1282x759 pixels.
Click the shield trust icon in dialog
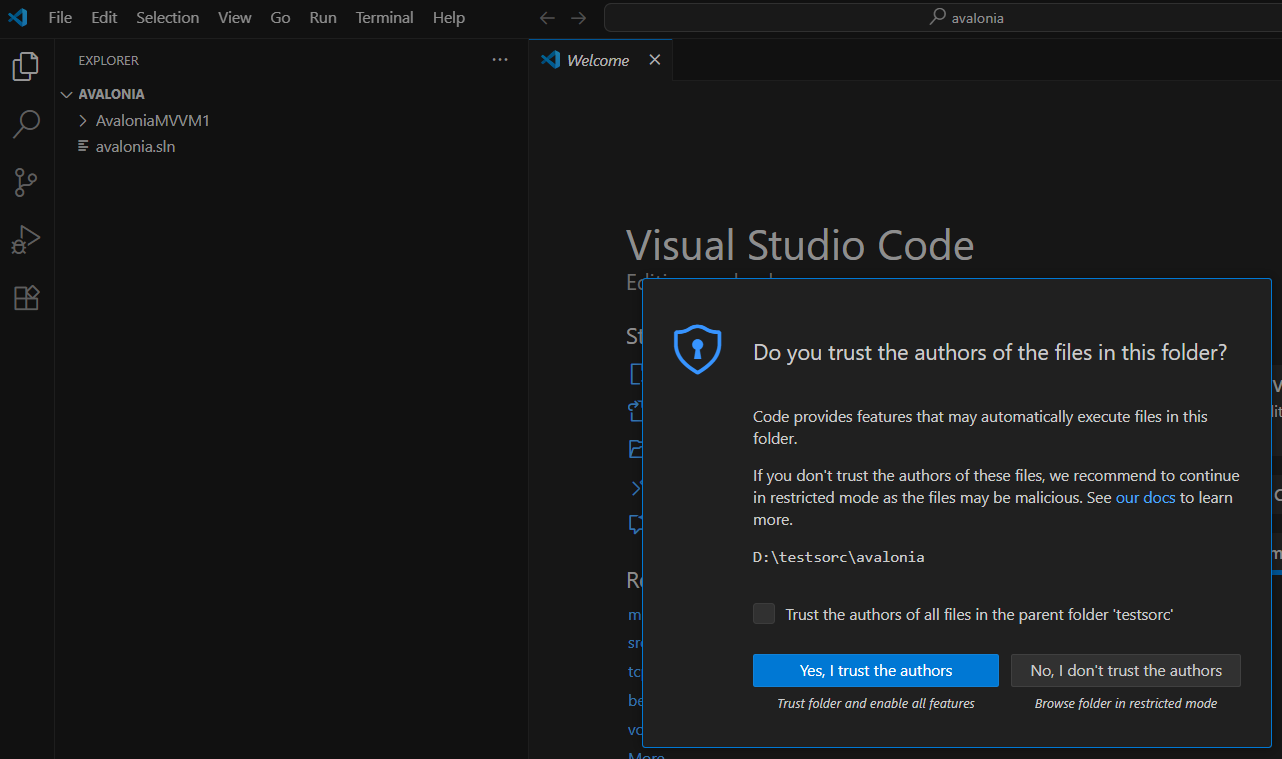pyautogui.click(x=698, y=349)
